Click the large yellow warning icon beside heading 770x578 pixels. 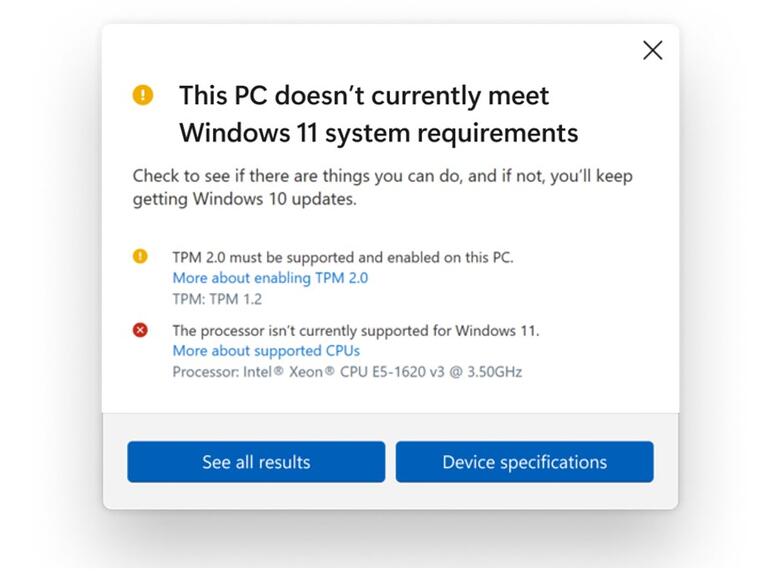143,96
